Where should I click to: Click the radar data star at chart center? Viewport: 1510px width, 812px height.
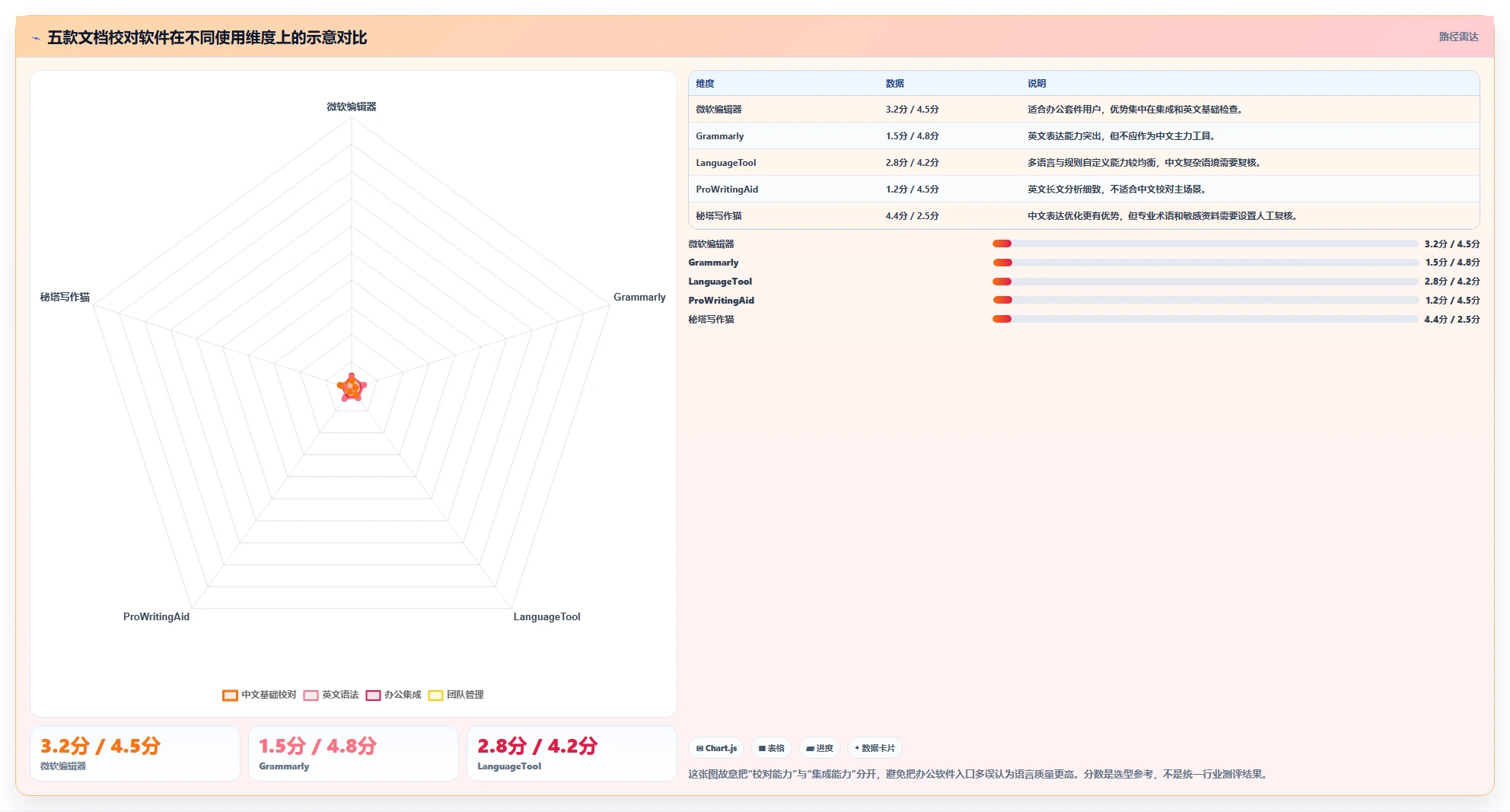click(352, 387)
